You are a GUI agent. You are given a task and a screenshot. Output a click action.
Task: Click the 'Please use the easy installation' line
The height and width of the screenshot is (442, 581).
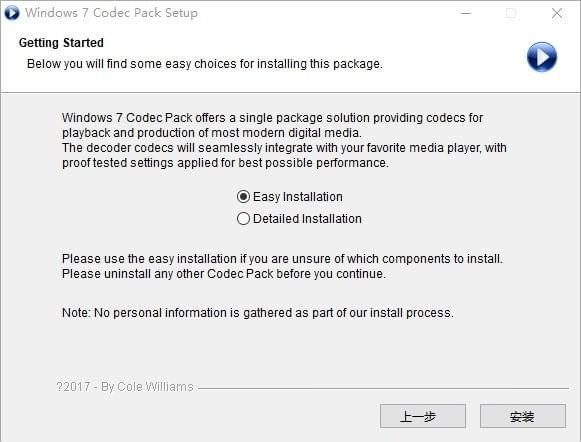pos(282,259)
